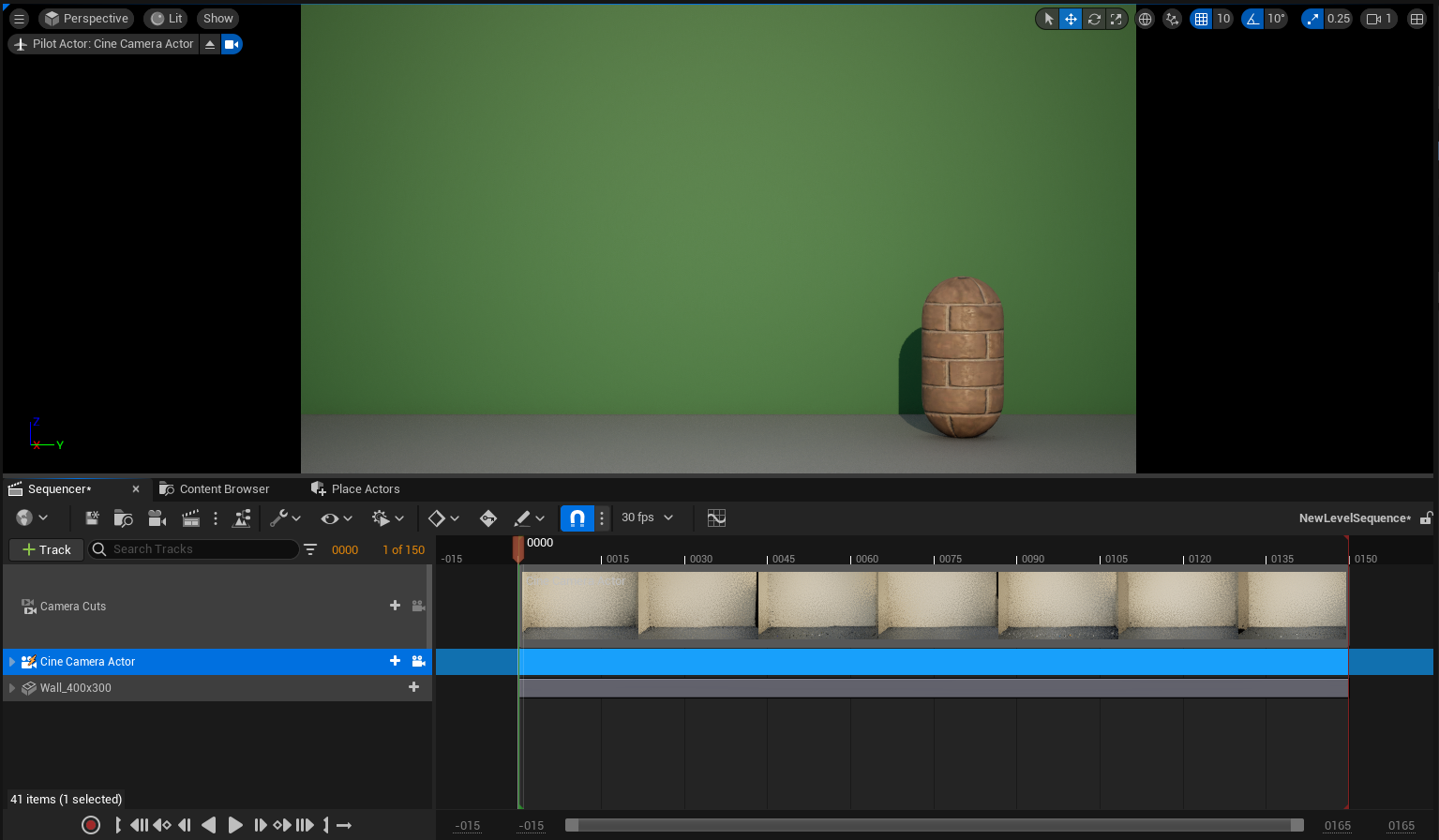The image size is (1439, 840).
Task: Switch to the Content Browser tab
Action: (223, 489)
